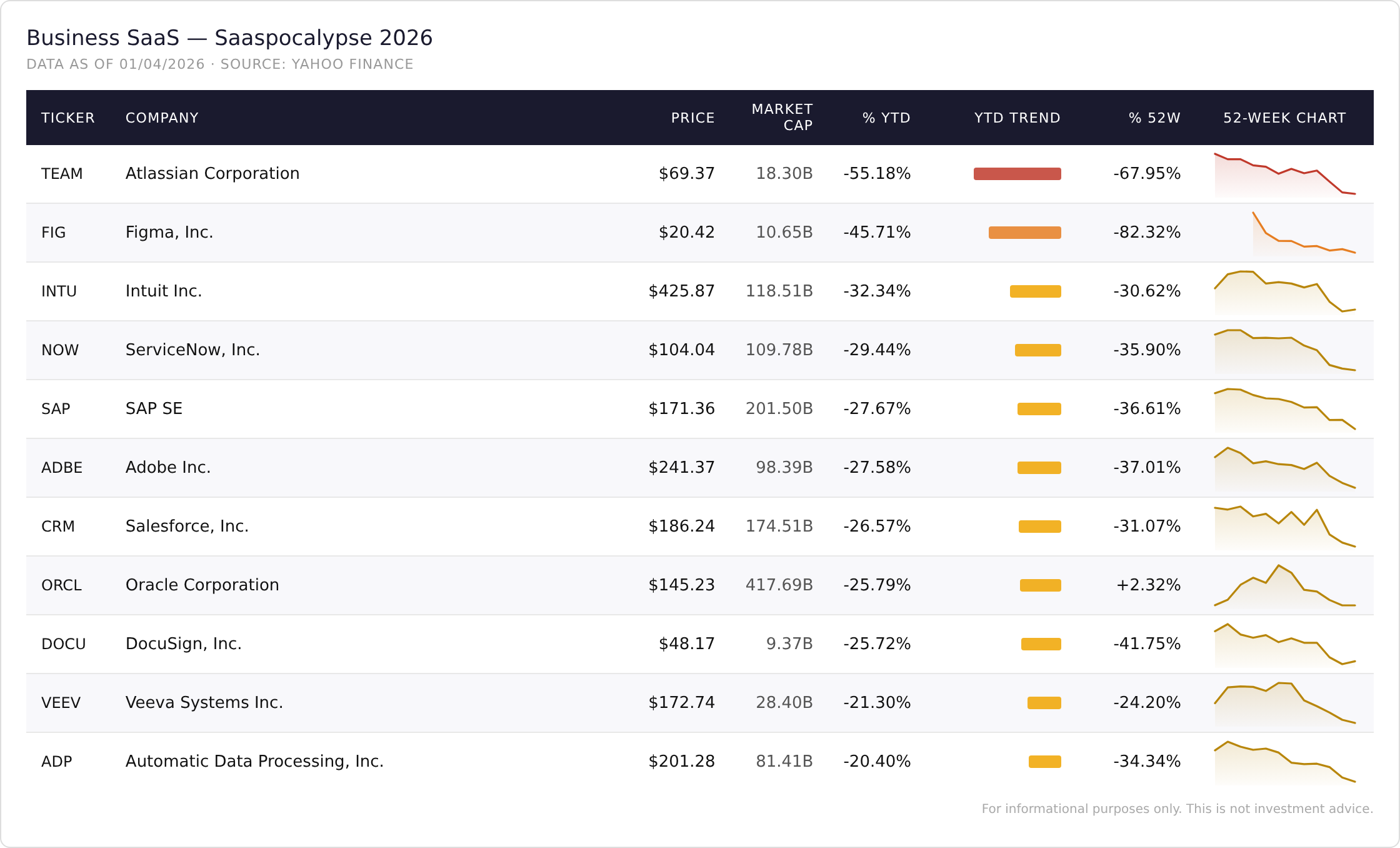Select the DOCU ticker cell
1400x848 pixels.
(x=63, y=644)
